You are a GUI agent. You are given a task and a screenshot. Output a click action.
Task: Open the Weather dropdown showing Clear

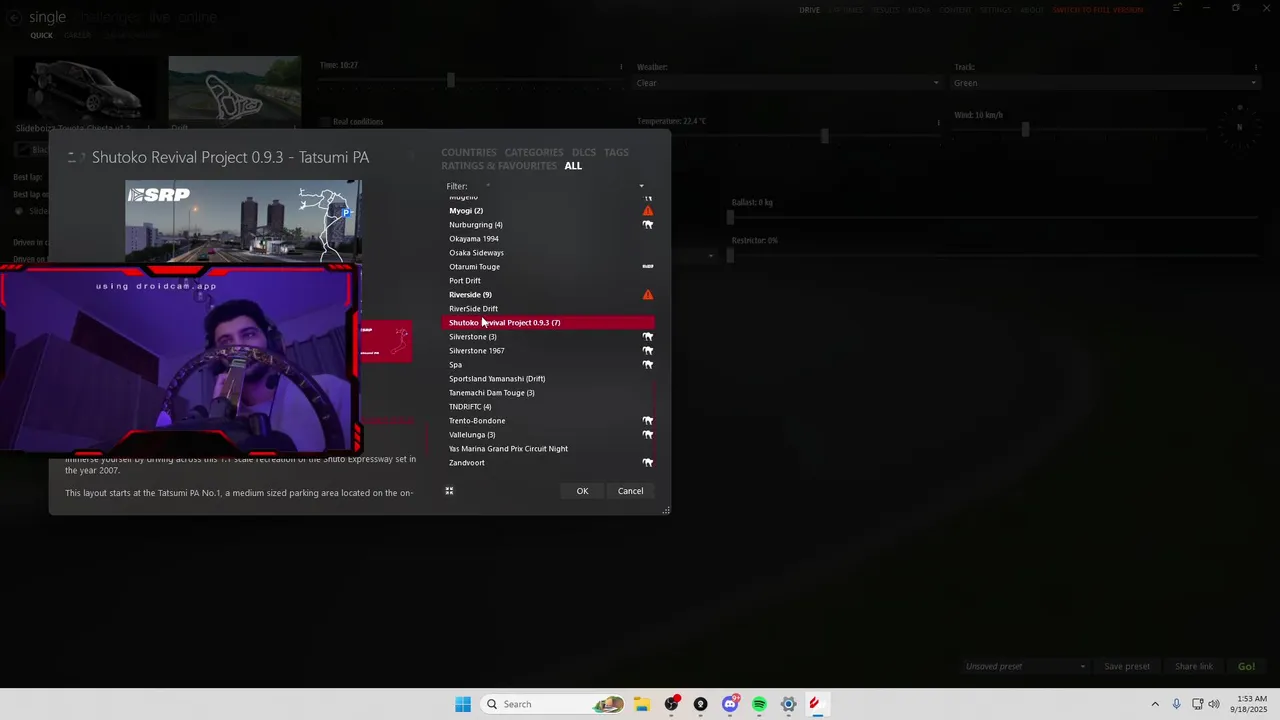coord(789,83)
